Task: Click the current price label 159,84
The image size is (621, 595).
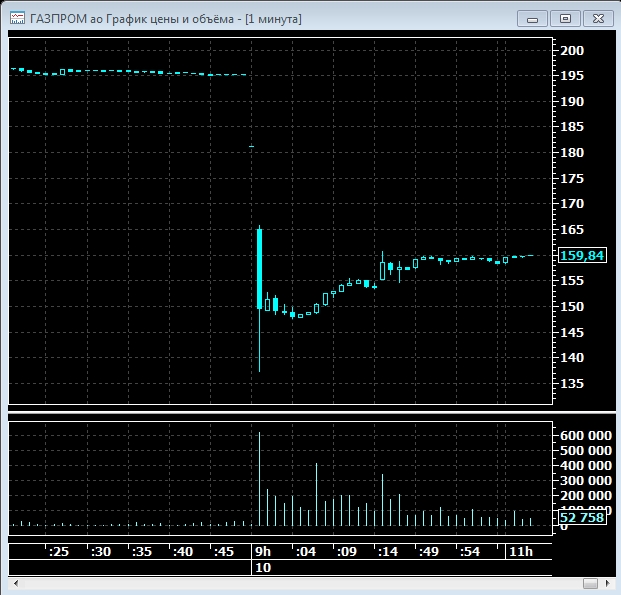Action: pos(581,255)
